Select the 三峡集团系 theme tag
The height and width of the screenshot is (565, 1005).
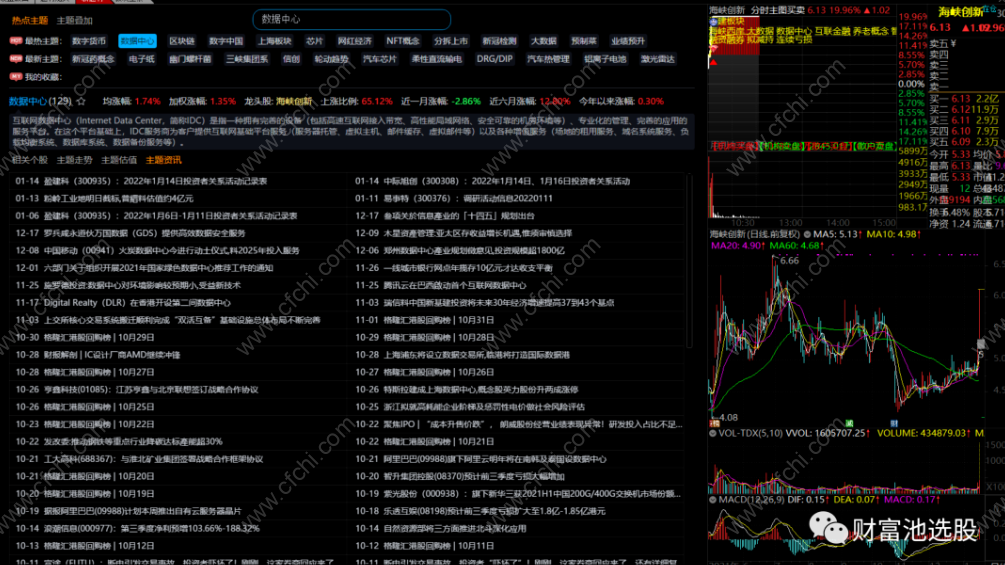(247, 59)
